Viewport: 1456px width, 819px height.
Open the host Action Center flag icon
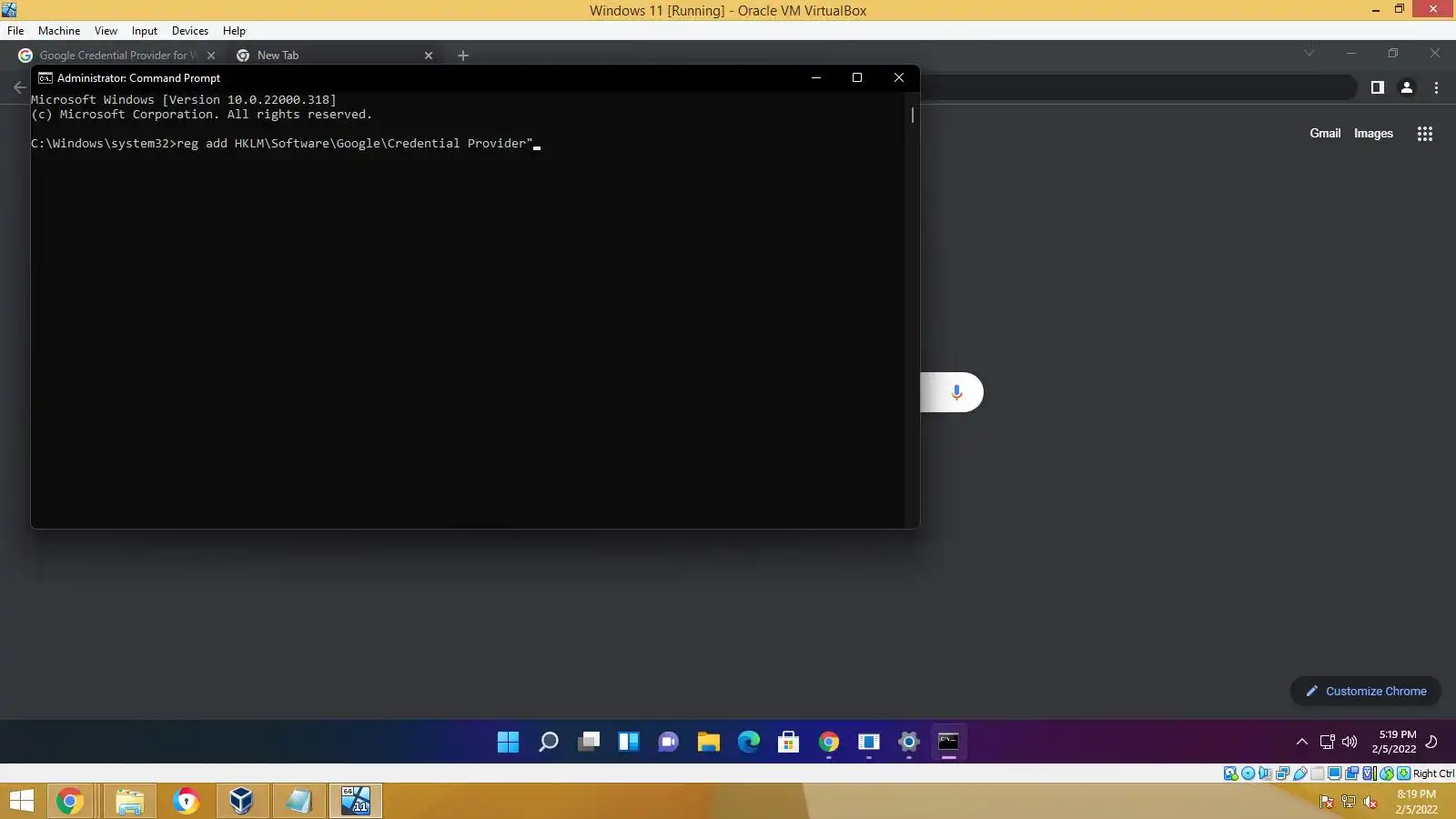[1327, 802]
